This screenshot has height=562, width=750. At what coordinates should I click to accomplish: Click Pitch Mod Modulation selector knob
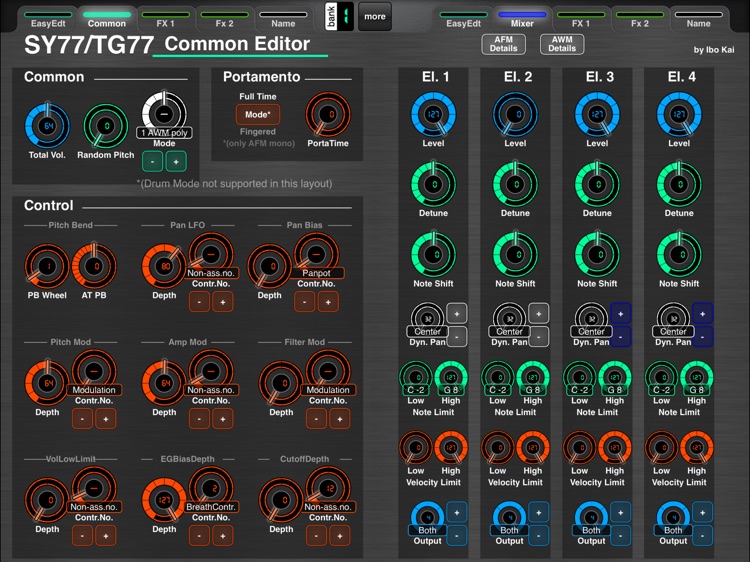[94, 372]
